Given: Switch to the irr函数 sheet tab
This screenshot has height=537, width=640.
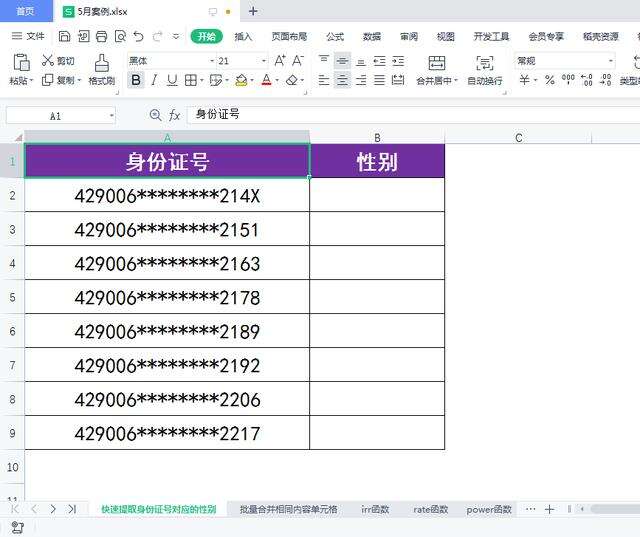Looking at the screenshot, I should (374, 509).
